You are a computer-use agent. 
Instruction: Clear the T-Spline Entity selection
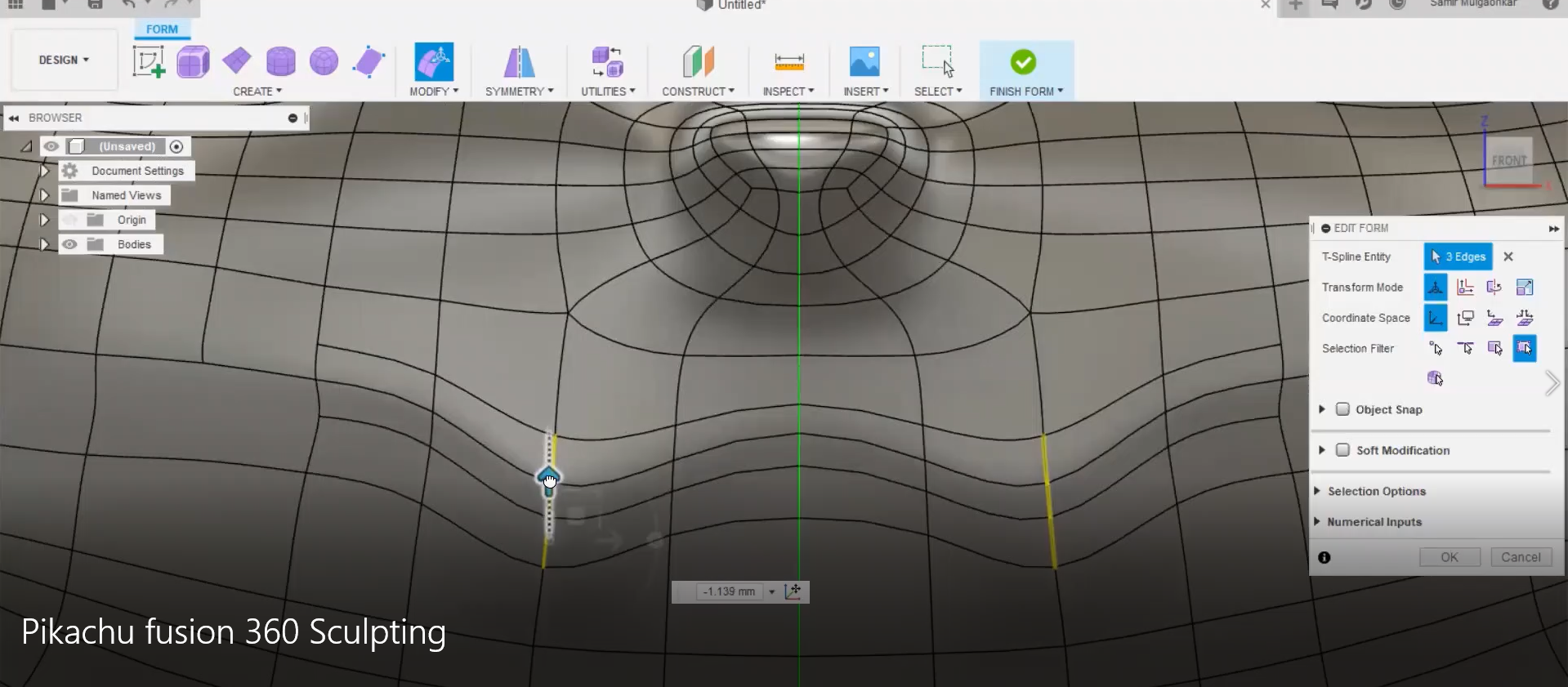click(x=1508, y=257)
